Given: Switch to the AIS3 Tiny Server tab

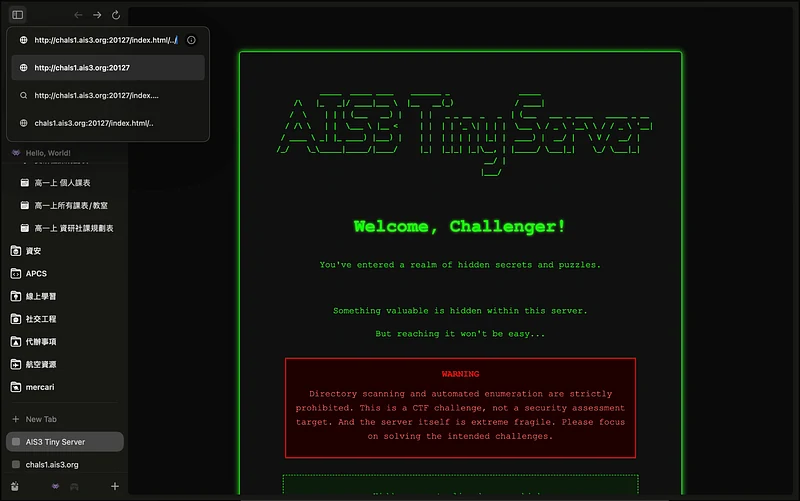Looking at the screenshot, I should tap(65, 442).
